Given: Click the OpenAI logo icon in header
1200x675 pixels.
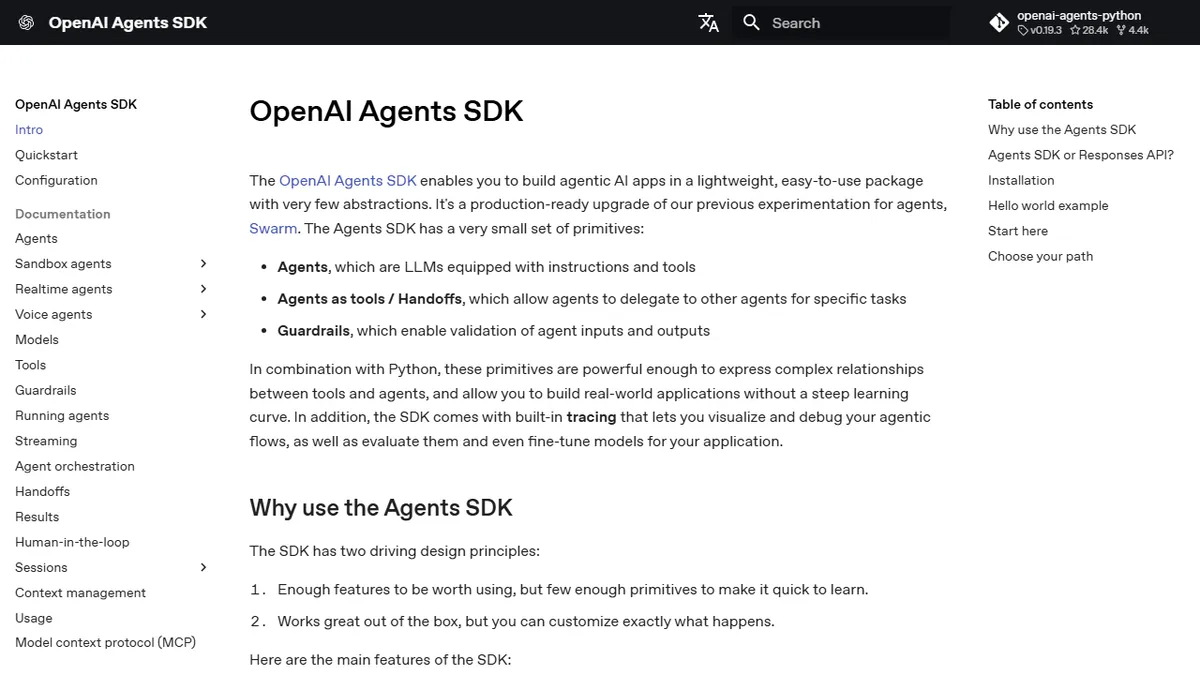Looking at the screenshot, I should (x=27, y=23).
